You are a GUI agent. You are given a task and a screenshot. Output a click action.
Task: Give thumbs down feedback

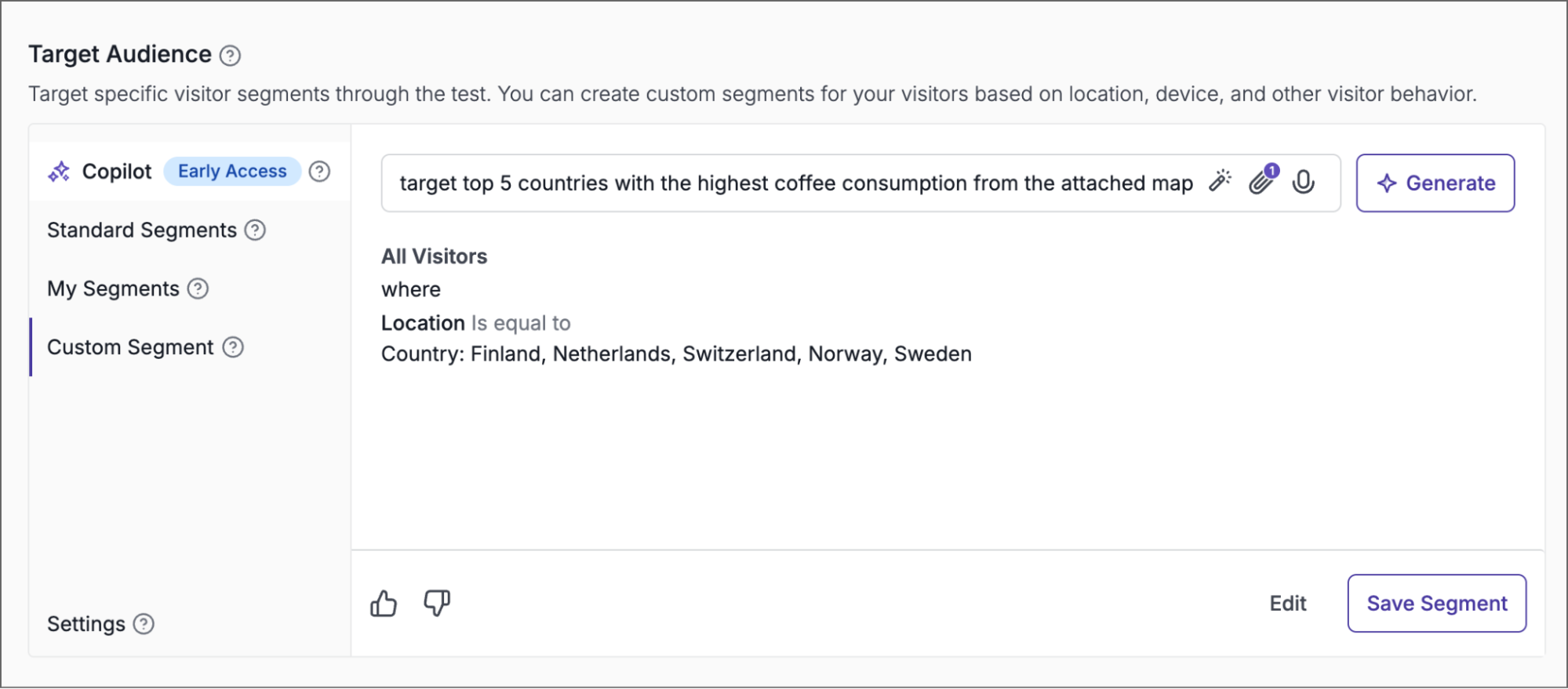437,603
